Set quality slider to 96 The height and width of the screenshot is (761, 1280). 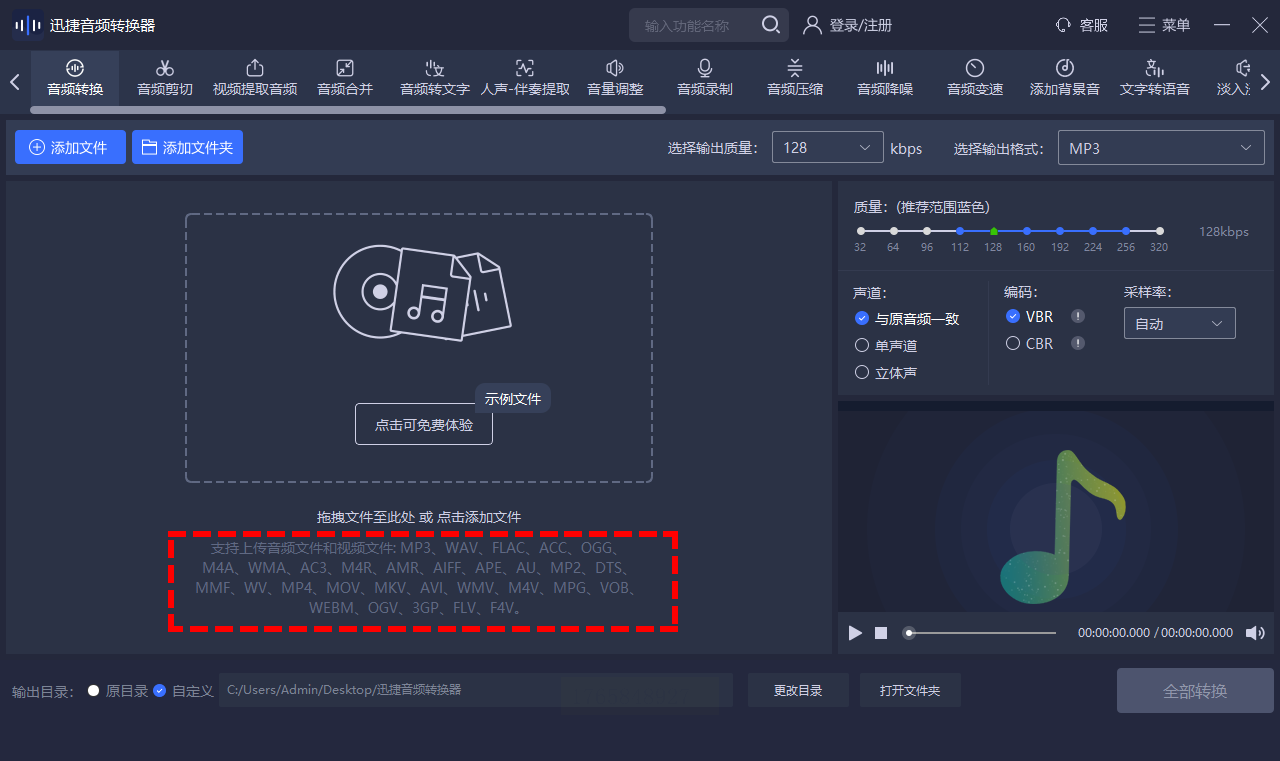click(927, 231)
